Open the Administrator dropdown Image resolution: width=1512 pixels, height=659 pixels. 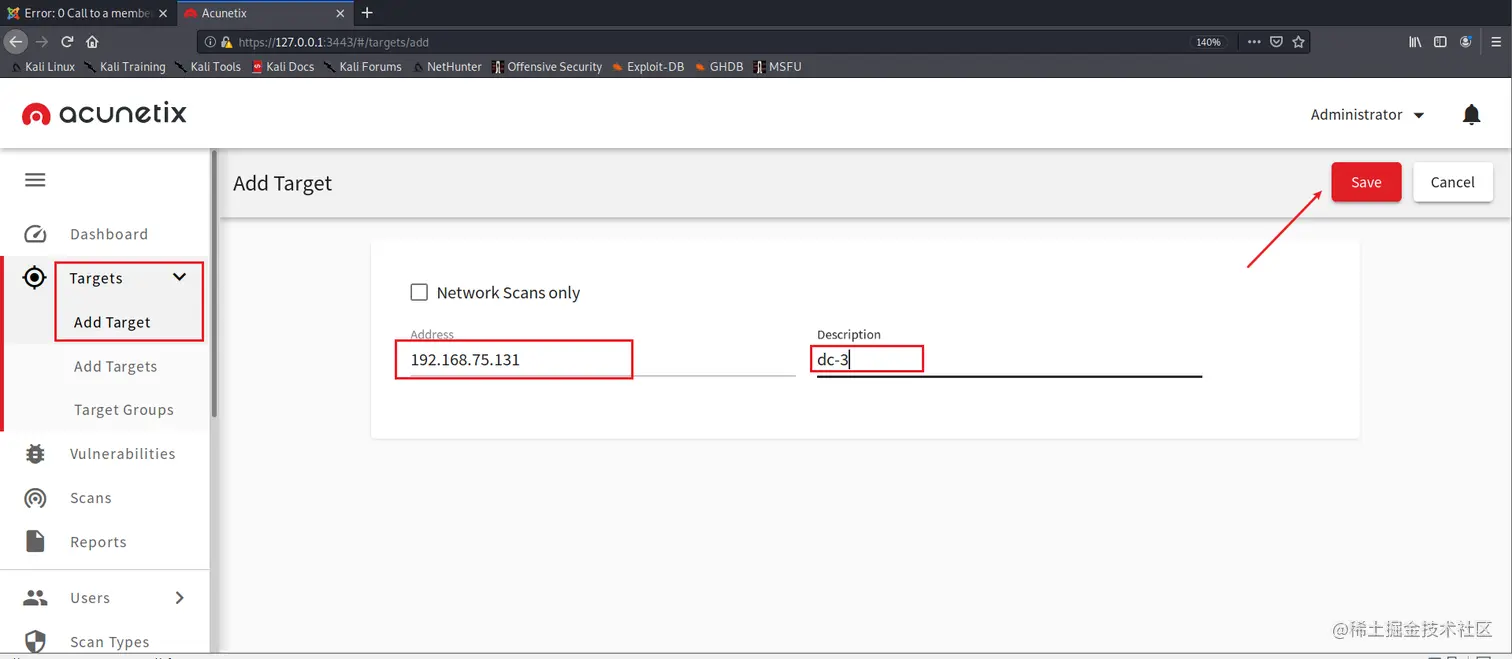click(1367, 115)
